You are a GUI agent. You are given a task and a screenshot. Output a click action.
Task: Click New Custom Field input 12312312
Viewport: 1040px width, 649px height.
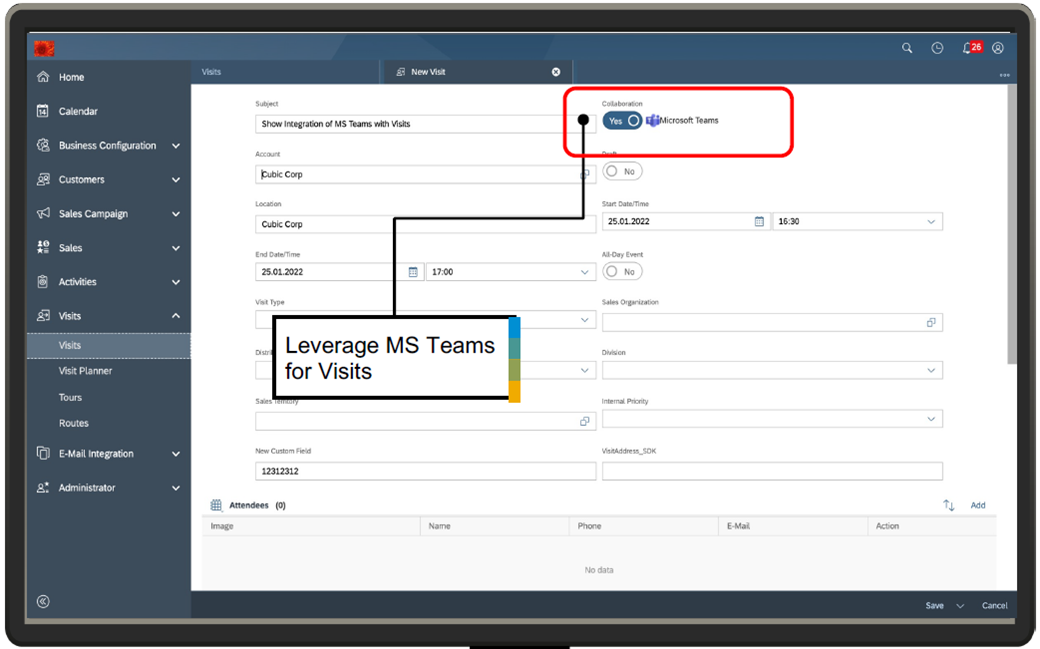pyautogui.click(x=425, y=471)
